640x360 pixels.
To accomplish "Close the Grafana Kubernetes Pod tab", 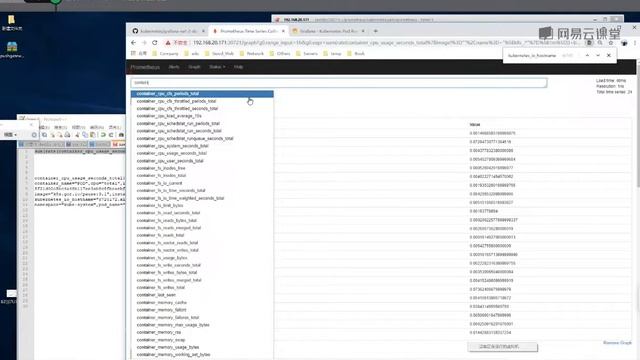I will tap(363, 31).
